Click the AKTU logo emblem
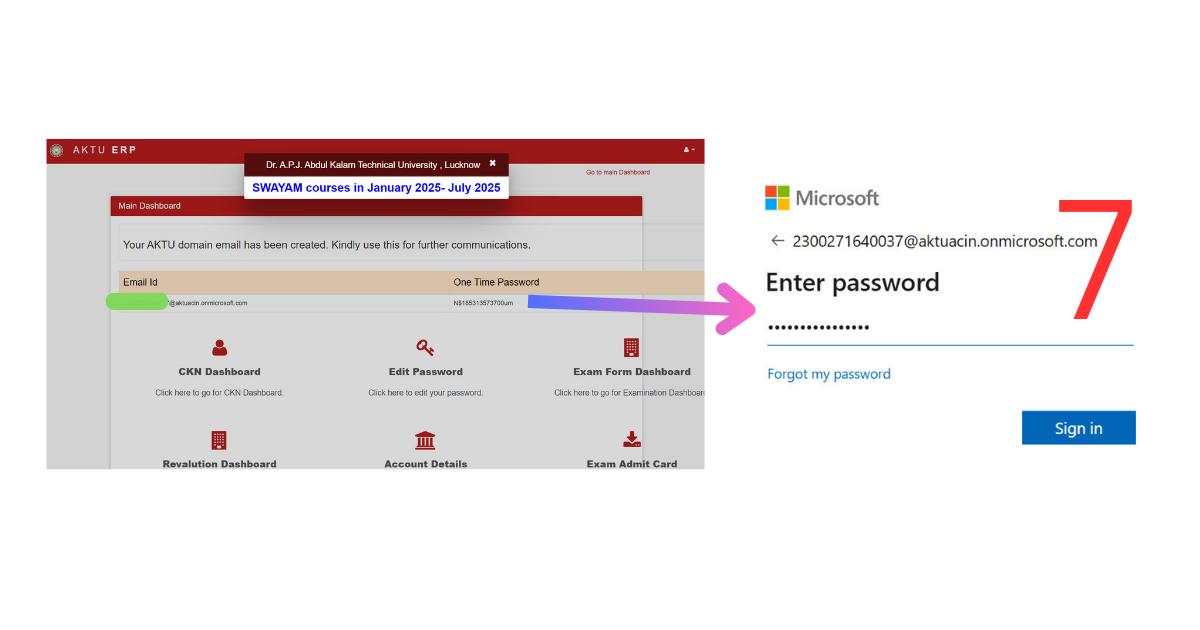Screen dimensions: 1200x630 pyautogui.click(x=56, y=150)
